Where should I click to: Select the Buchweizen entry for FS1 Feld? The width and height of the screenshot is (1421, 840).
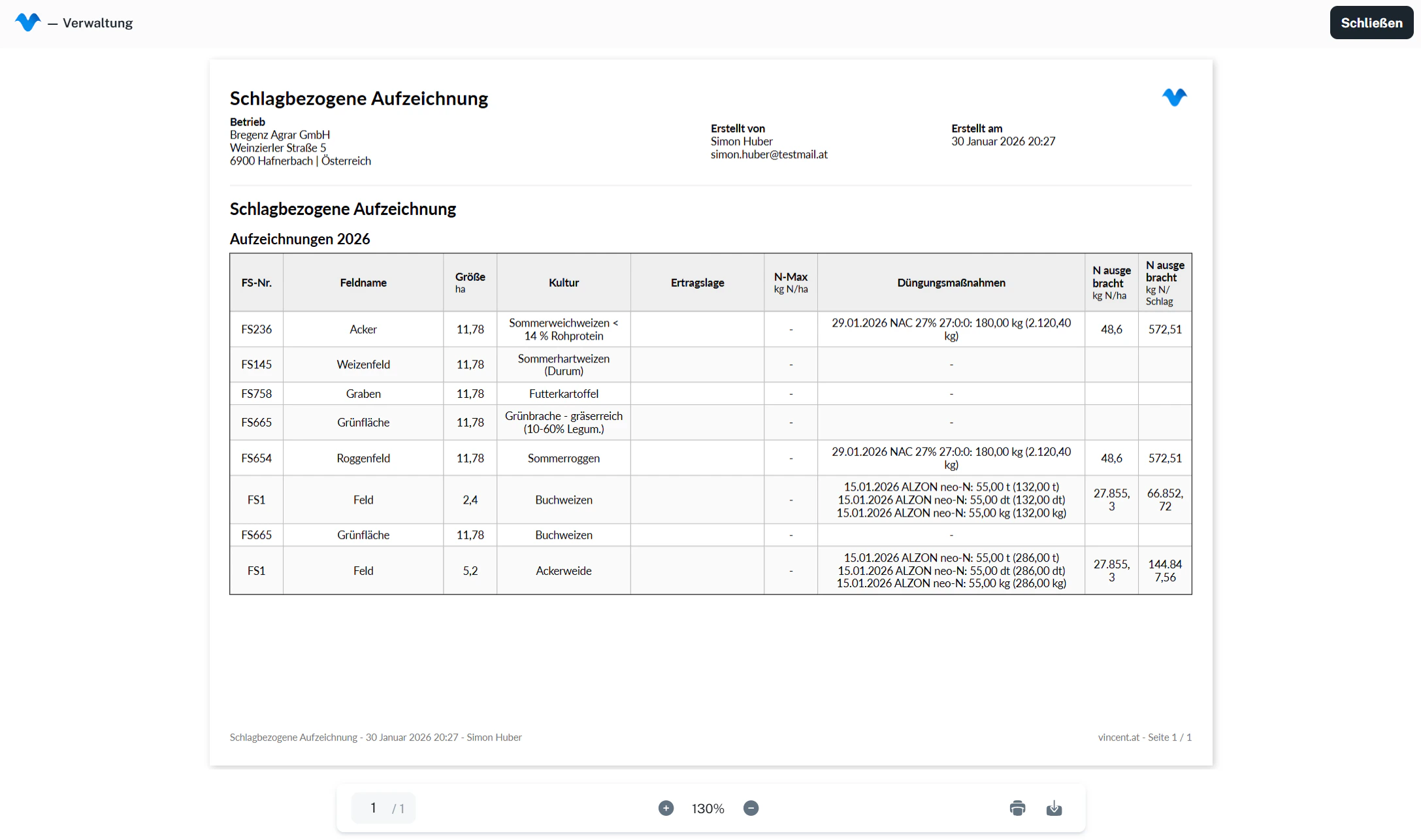coord(563,500)
